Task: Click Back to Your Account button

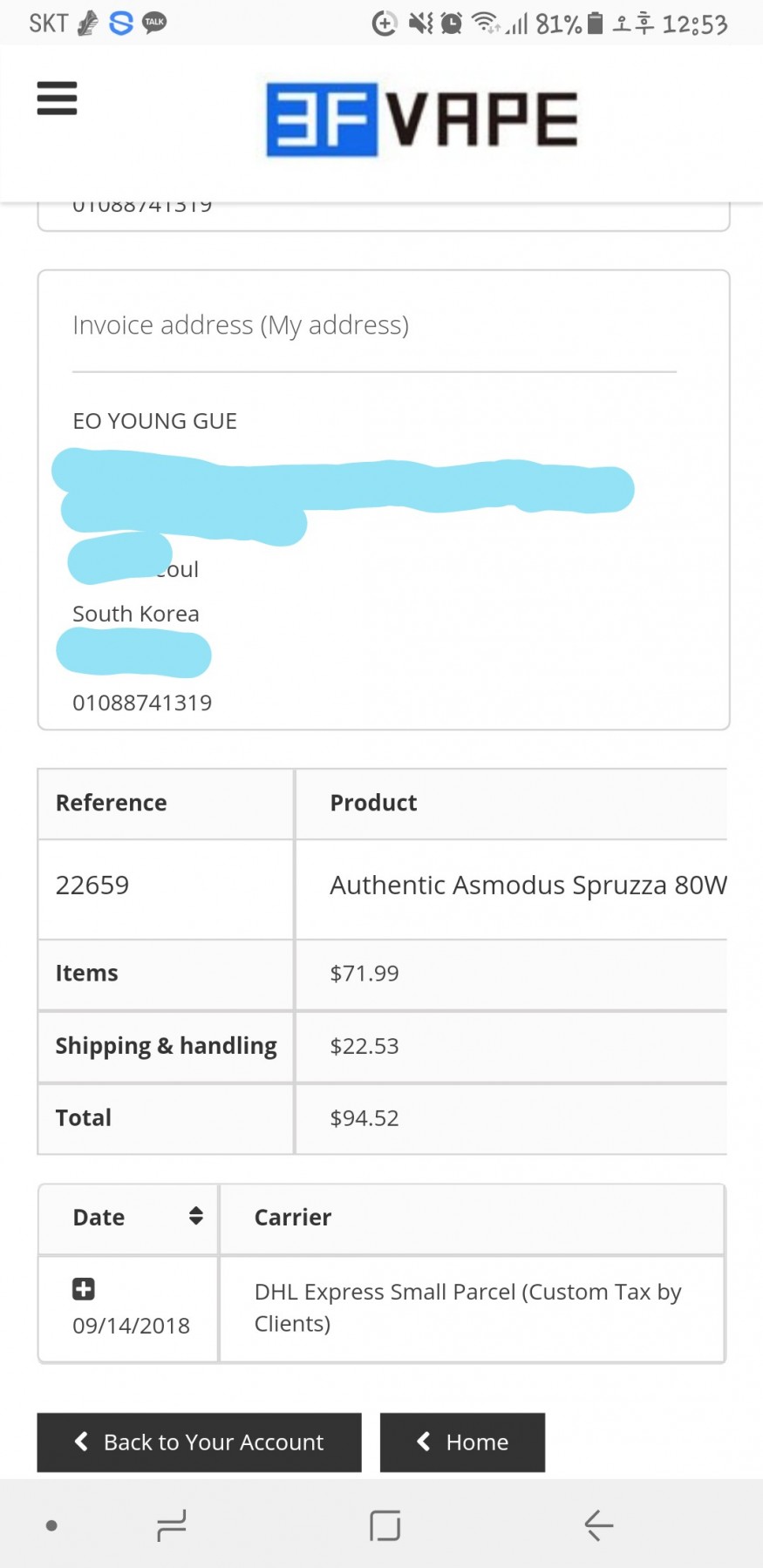Action: (199, 1442)
